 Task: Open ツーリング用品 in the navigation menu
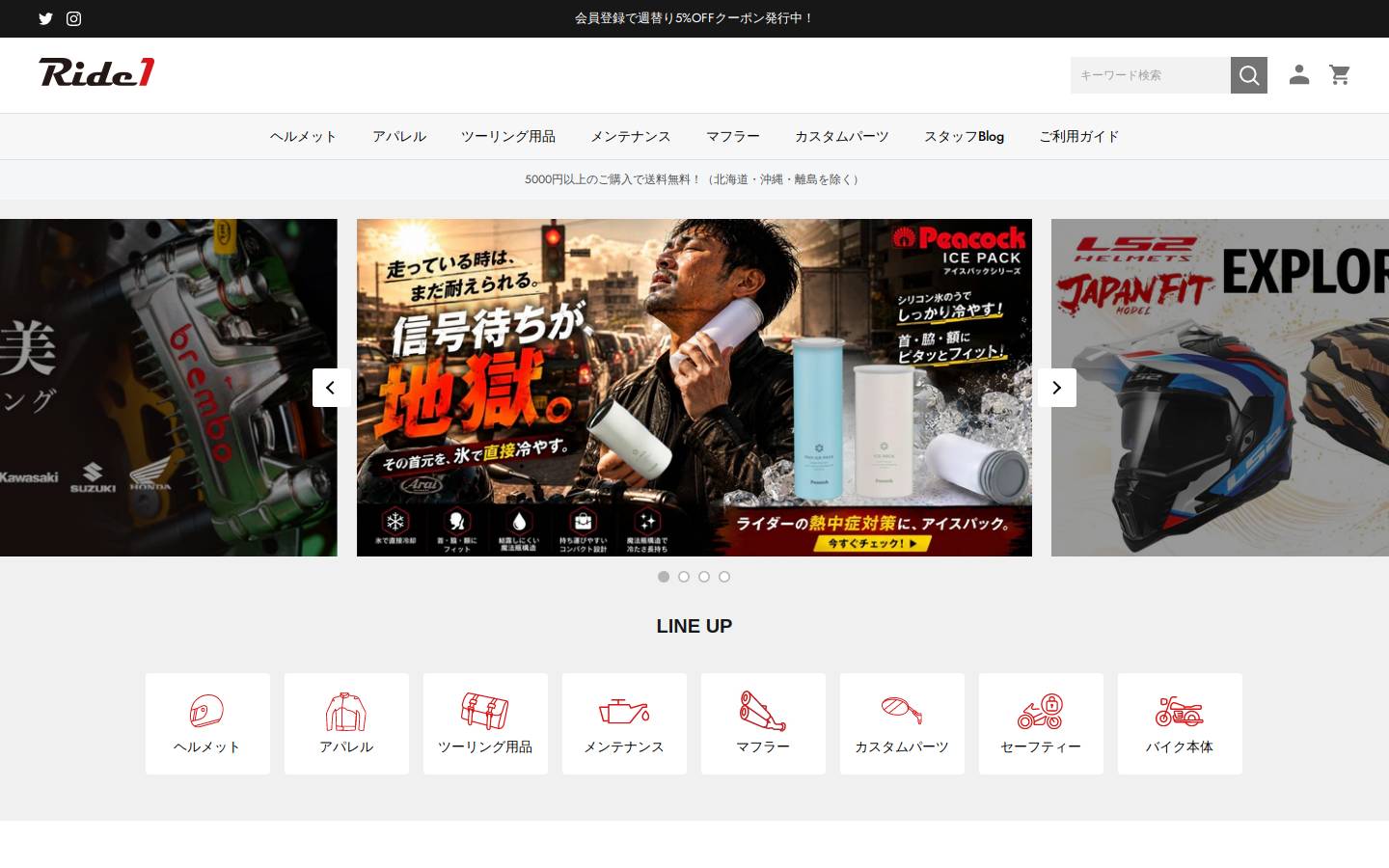[x=508, y=137]
